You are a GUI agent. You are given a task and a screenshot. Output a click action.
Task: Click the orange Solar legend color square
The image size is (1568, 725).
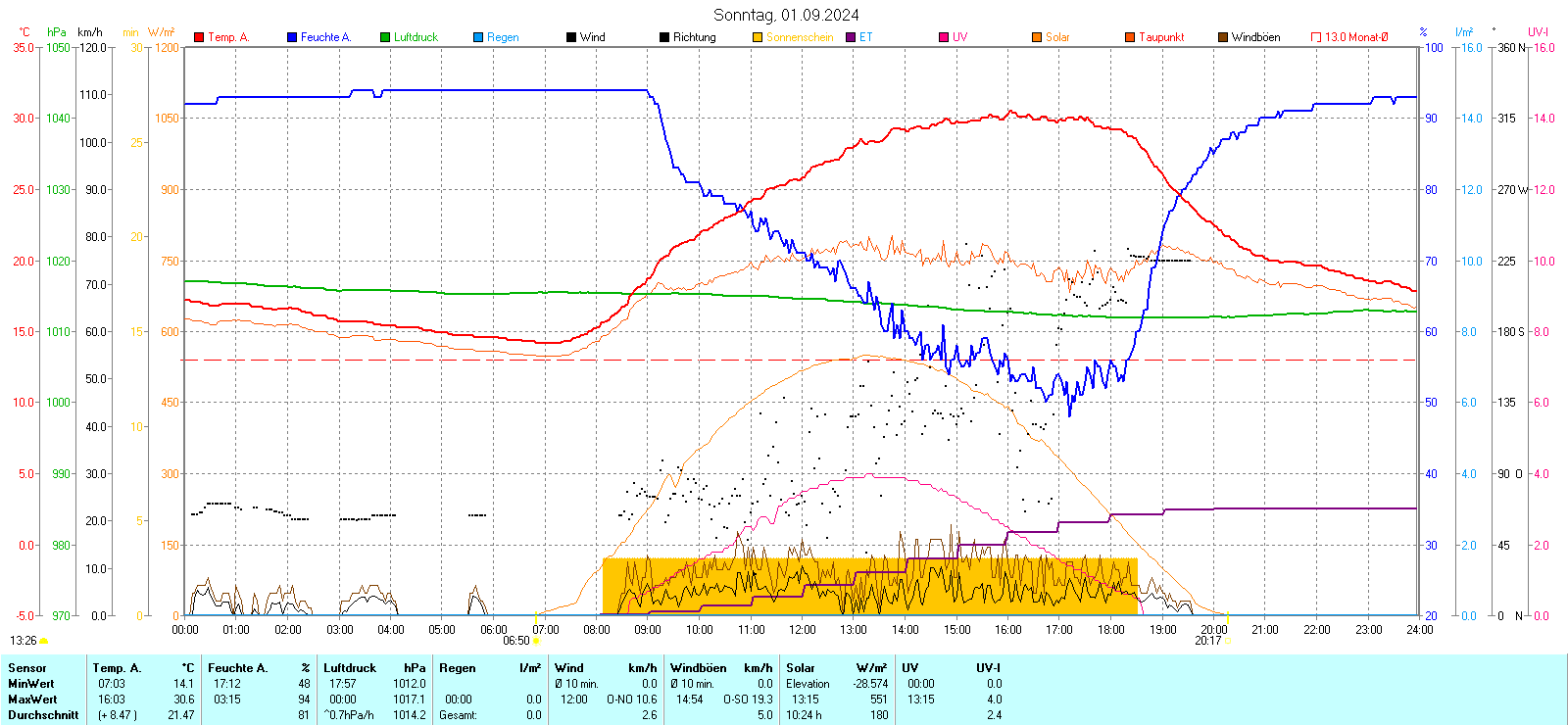click(1037, 37)
